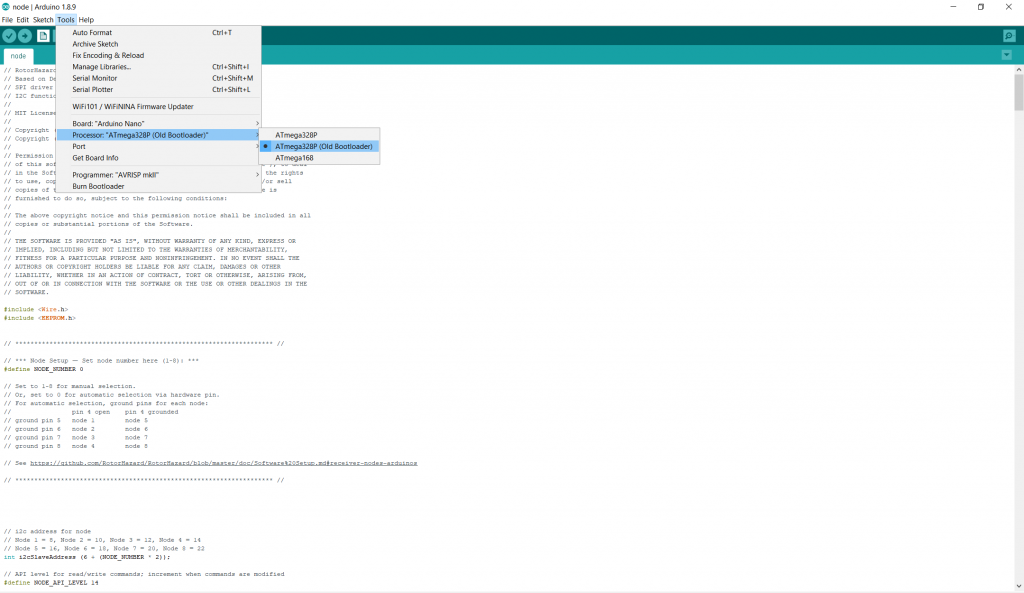Viewport: 1024px width, 593px height.
Task: Click the '#include <EEPROM.h>' line
Action: (x=39, y=318)
